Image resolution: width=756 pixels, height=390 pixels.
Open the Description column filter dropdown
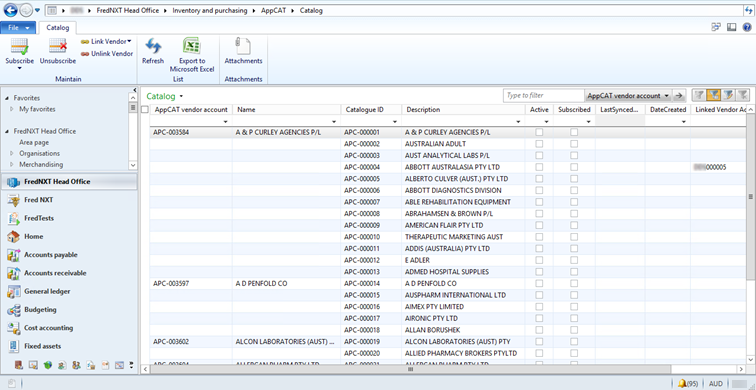click(519, 122)
